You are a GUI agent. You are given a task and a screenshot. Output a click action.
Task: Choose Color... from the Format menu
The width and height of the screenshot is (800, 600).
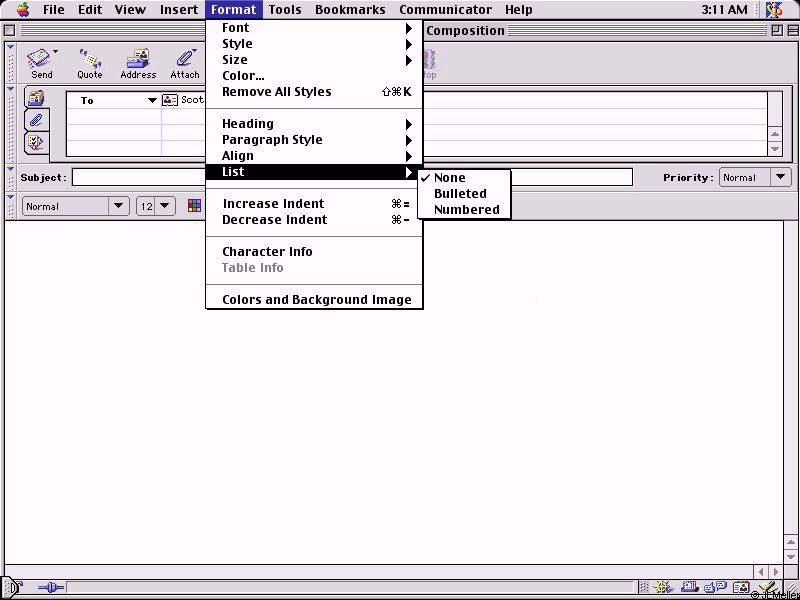click(x=314, y=76)
